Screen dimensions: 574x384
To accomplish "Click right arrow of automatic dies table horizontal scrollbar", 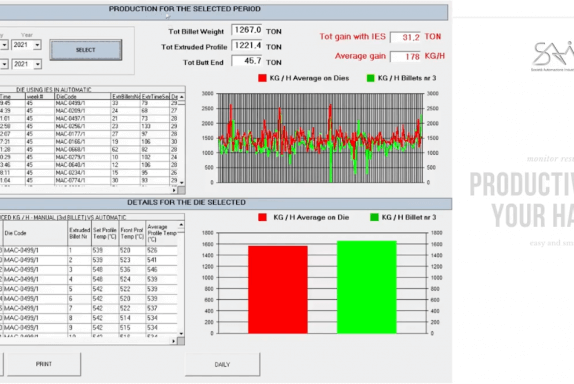I will (174, 190).
